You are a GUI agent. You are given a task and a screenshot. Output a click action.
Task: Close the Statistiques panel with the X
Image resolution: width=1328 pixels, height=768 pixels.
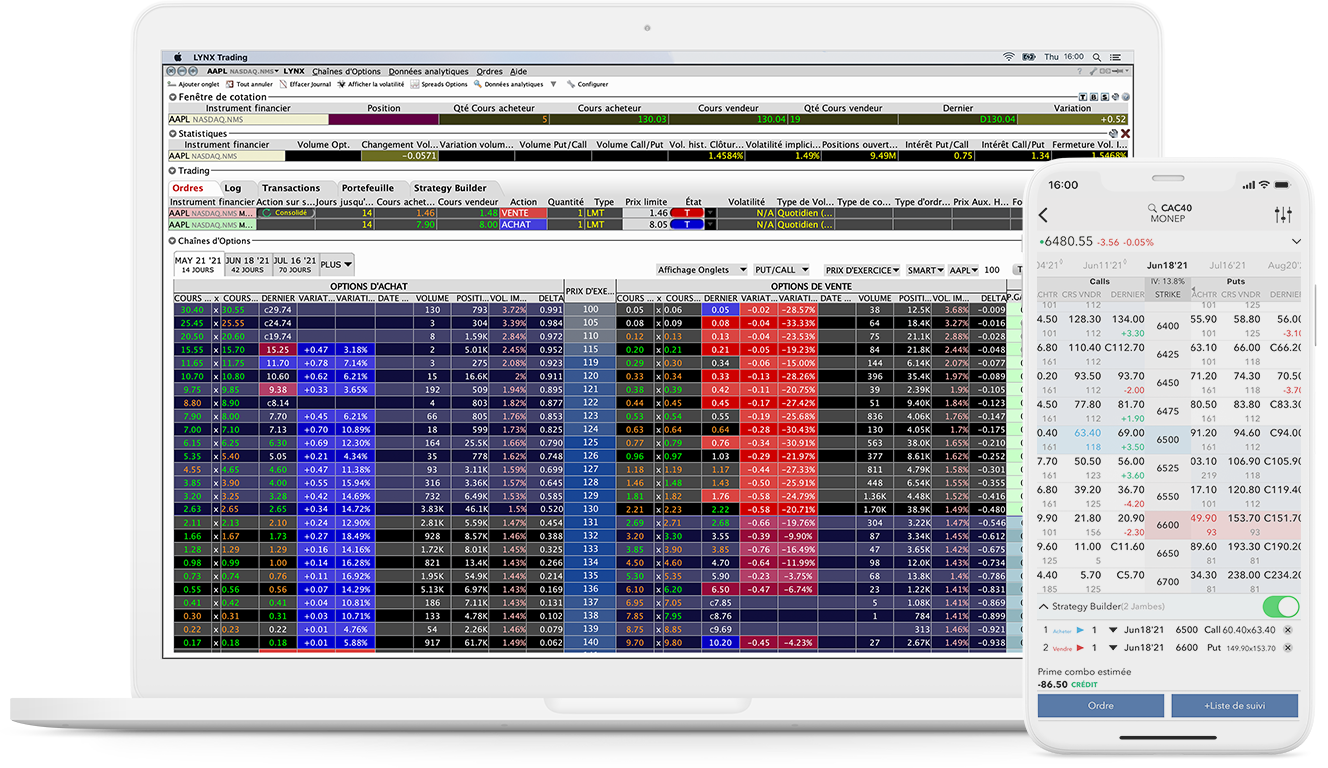click(1125, 133)
